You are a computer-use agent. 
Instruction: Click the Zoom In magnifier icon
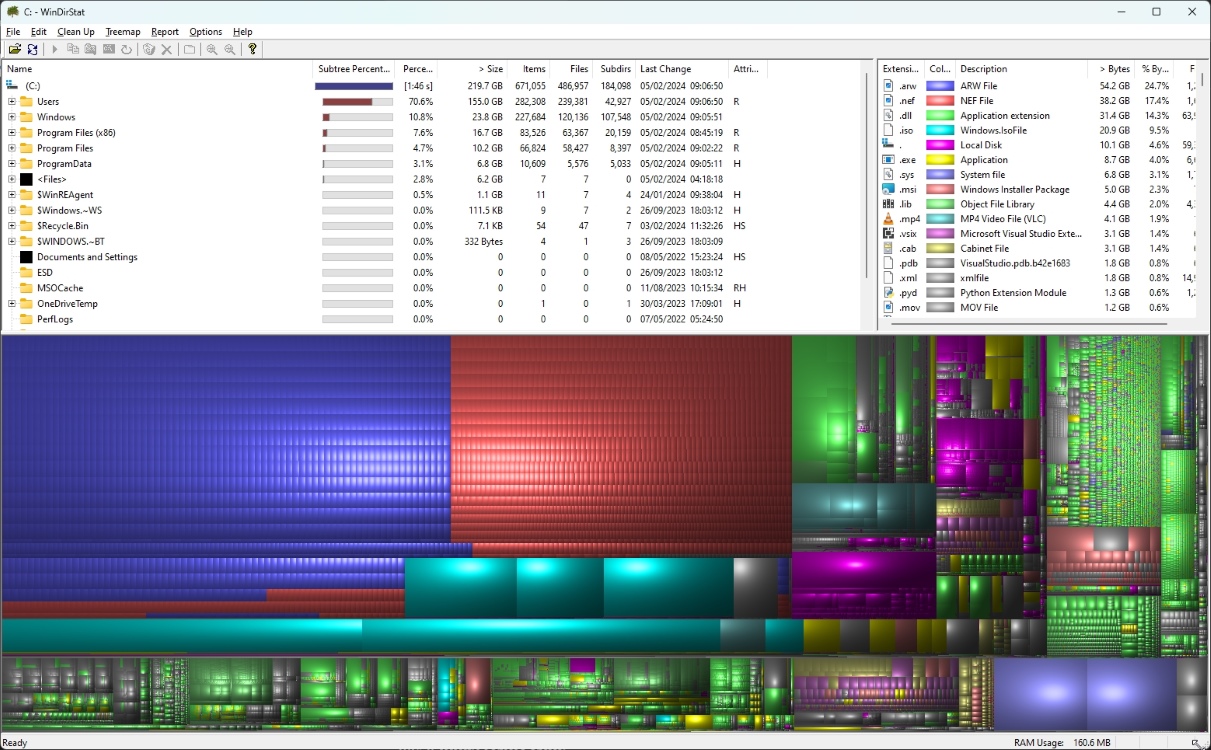pos(212,49)
